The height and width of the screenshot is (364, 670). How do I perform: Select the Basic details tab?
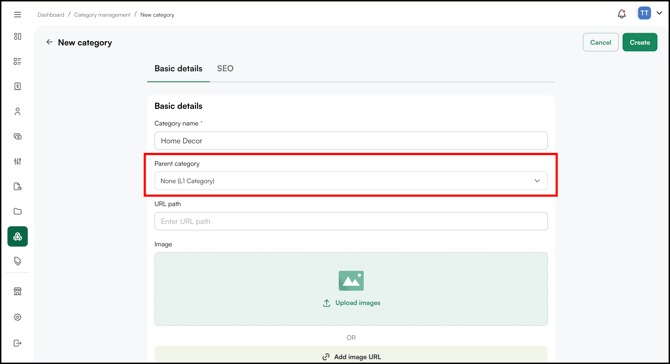178,68
